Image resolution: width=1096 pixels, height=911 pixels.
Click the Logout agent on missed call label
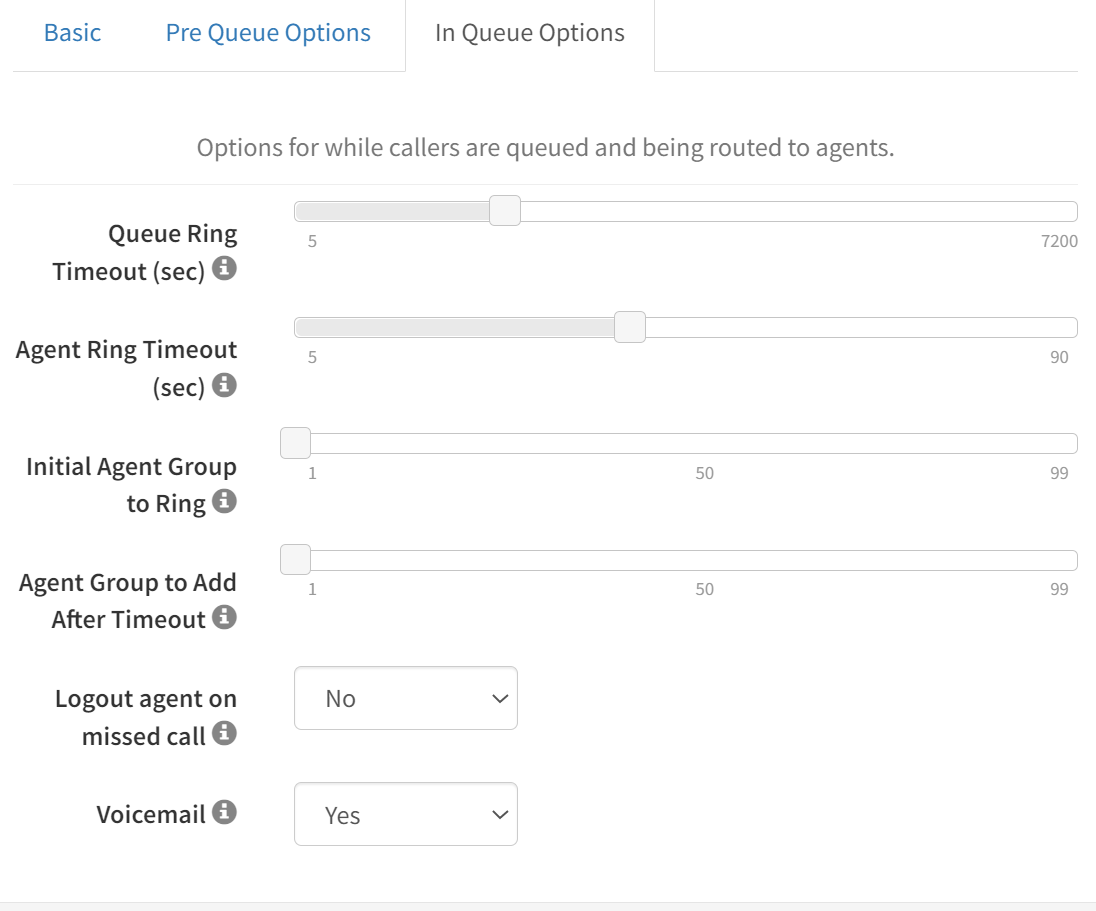(145, 717)
